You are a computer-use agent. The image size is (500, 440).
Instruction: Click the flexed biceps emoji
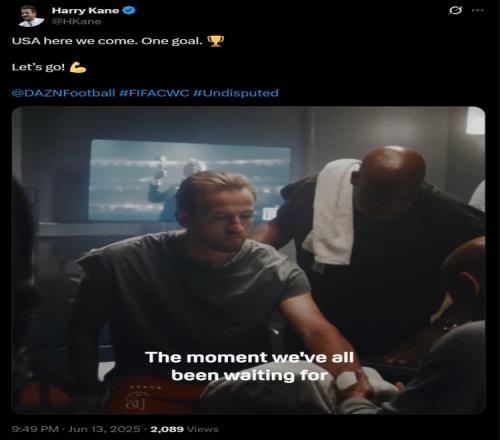[78, 67]
